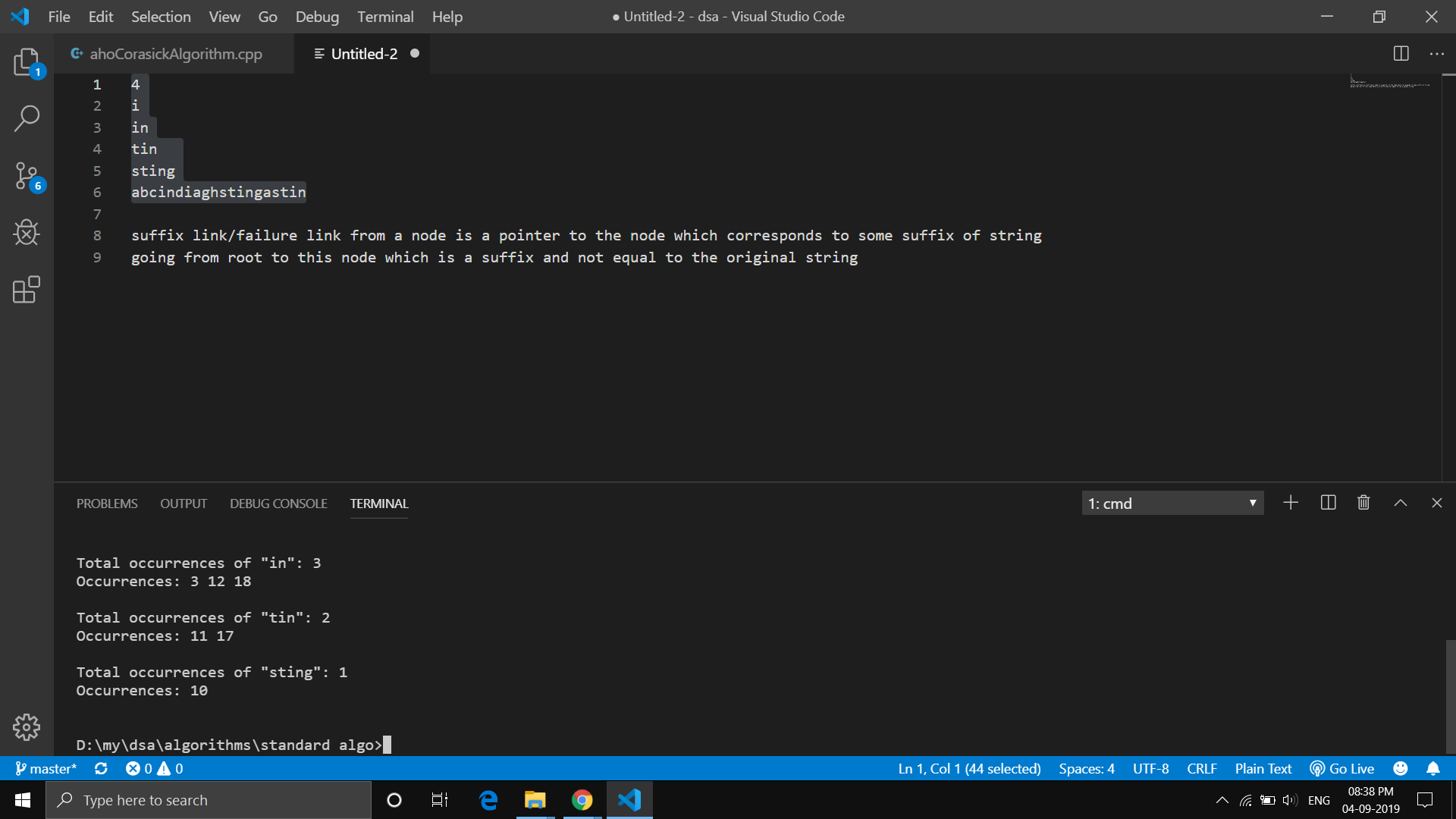The height and width of the screenshot is (819, 1456).
Task: Open the editor more actions ellipsis menu
Action: [1438, 53]
